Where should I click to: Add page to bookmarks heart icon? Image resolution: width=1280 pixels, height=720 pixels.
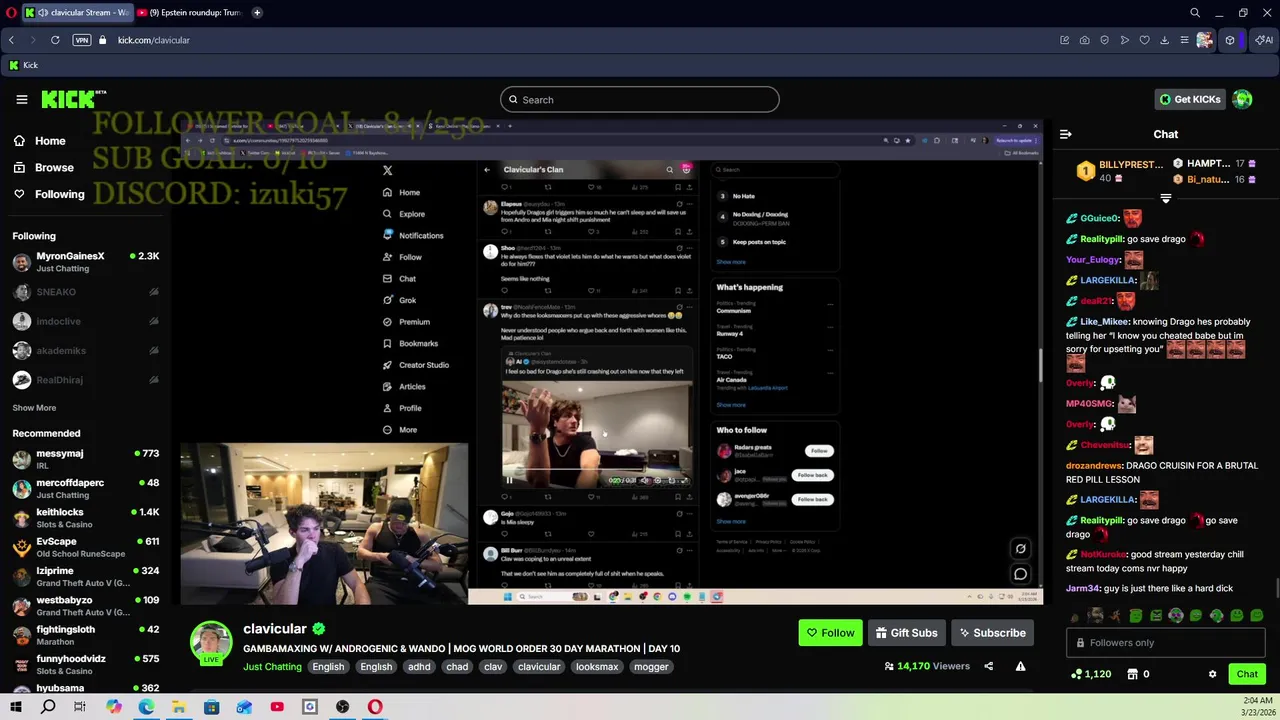[x=1144, y=40]
